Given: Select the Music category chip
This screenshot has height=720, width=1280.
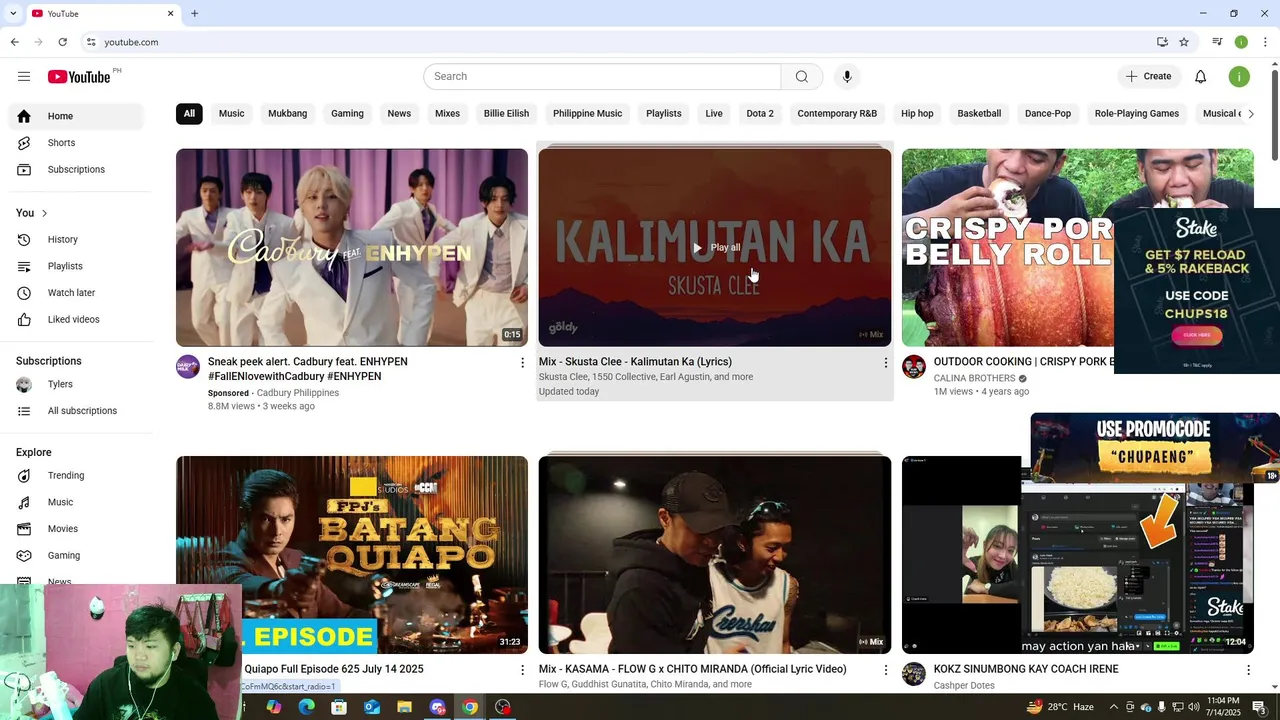Looking at the screenshot, I should point(232,114).
